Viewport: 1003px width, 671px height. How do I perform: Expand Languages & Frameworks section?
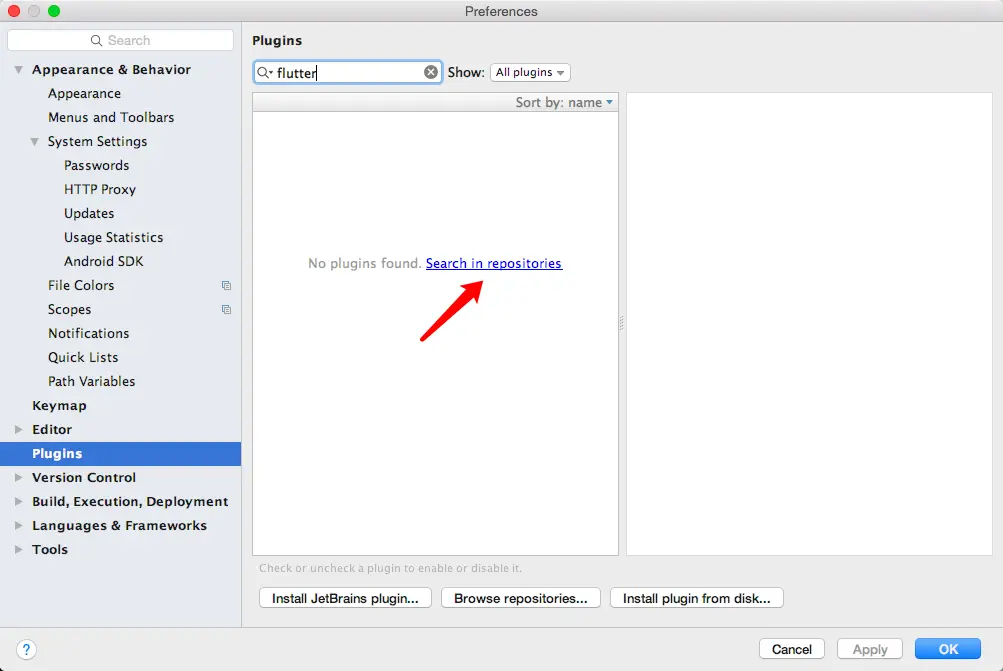[19, 525]
